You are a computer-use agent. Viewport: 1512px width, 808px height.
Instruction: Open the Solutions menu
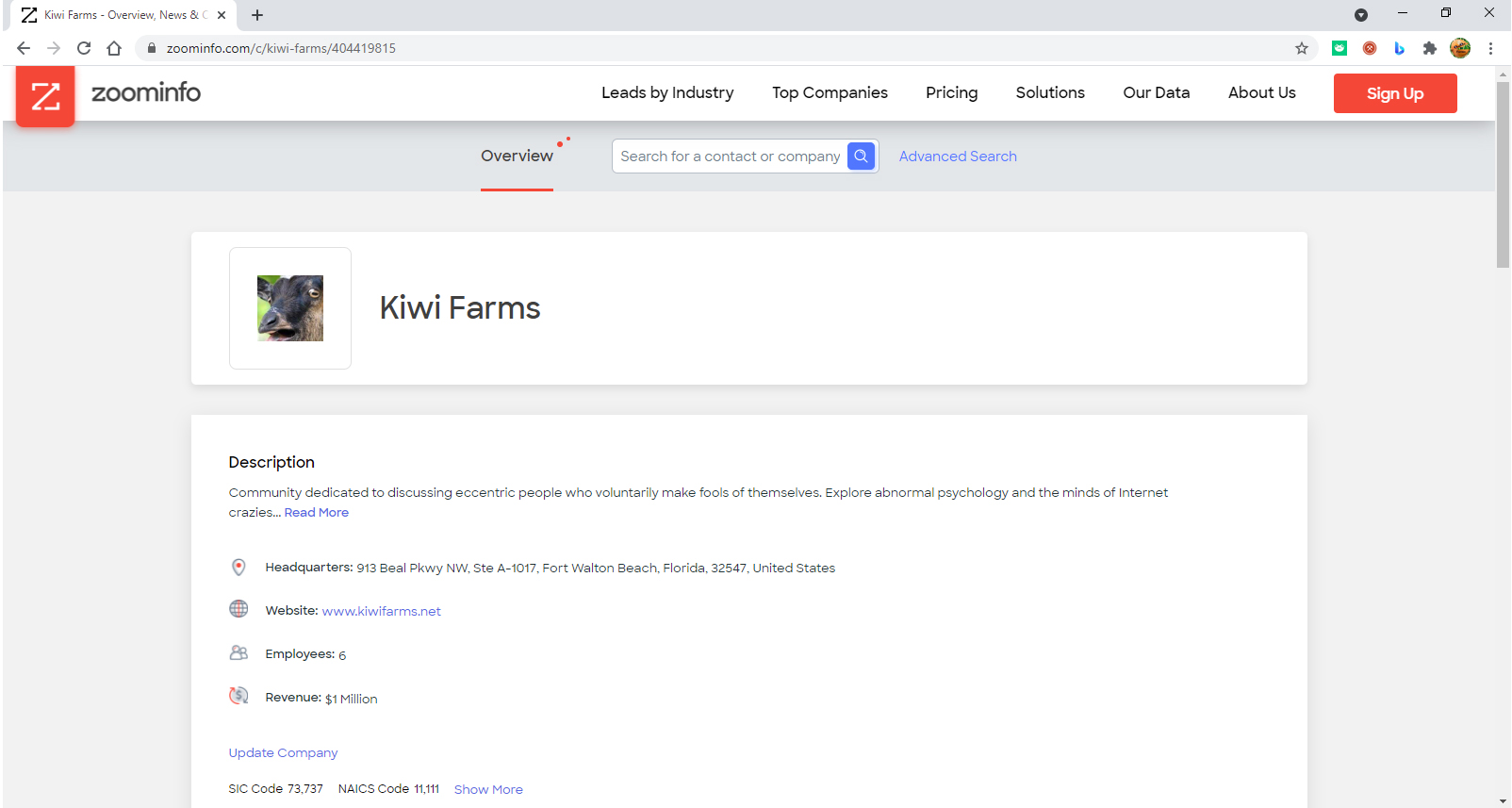tap(1050, 92)
